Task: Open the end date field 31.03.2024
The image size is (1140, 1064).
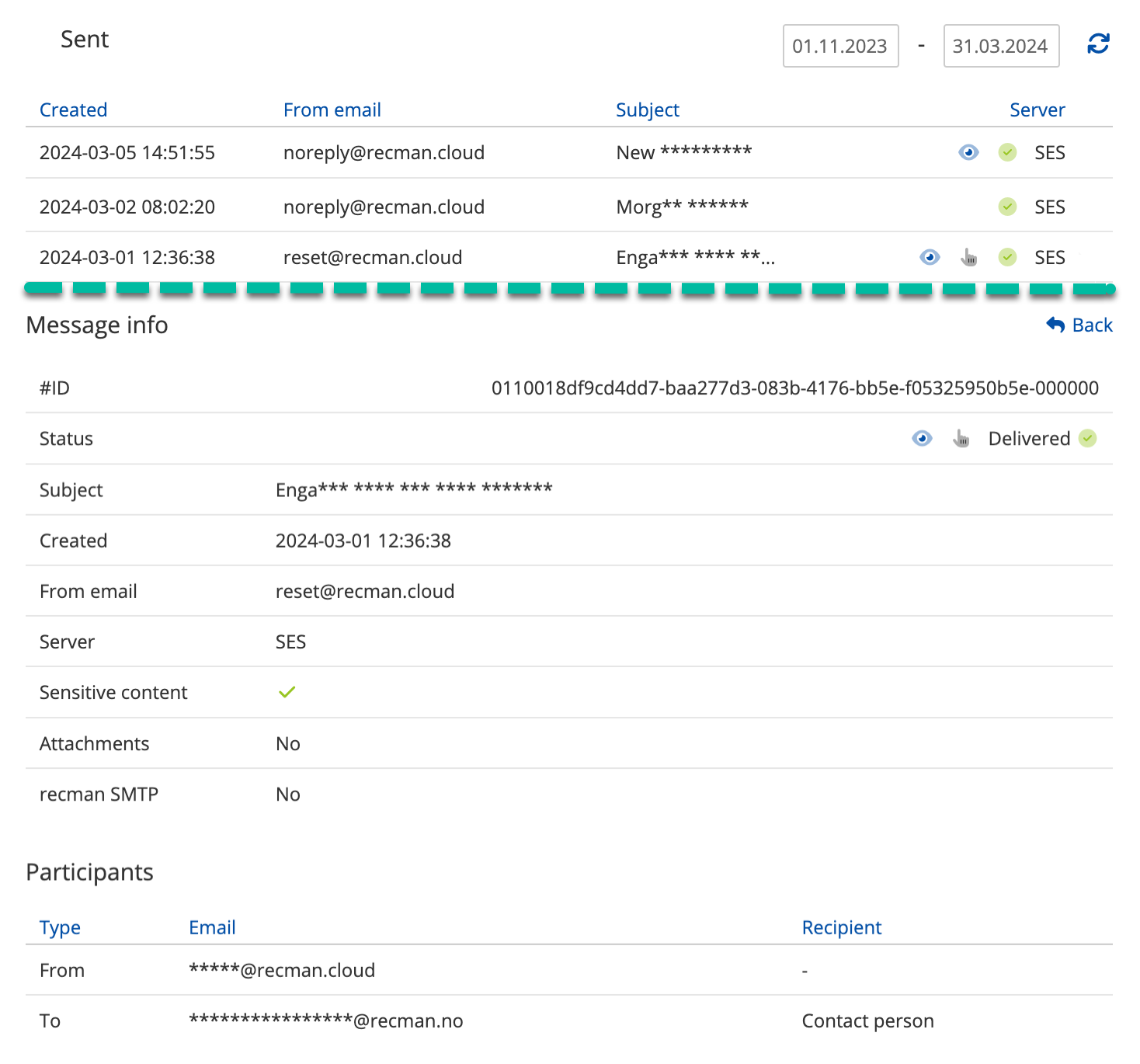Action: point(1000,46)
